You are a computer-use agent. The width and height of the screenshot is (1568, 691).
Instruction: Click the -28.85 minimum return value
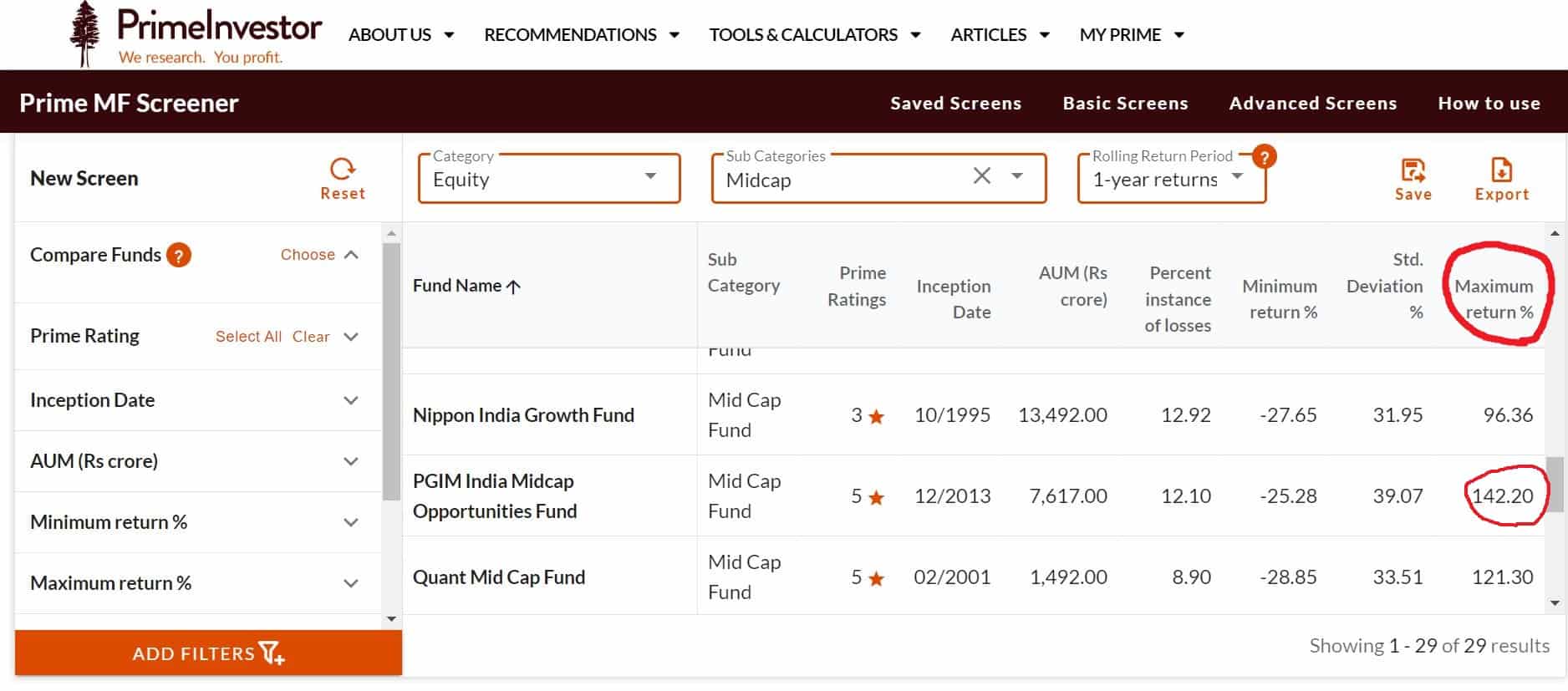point(1288,577)
